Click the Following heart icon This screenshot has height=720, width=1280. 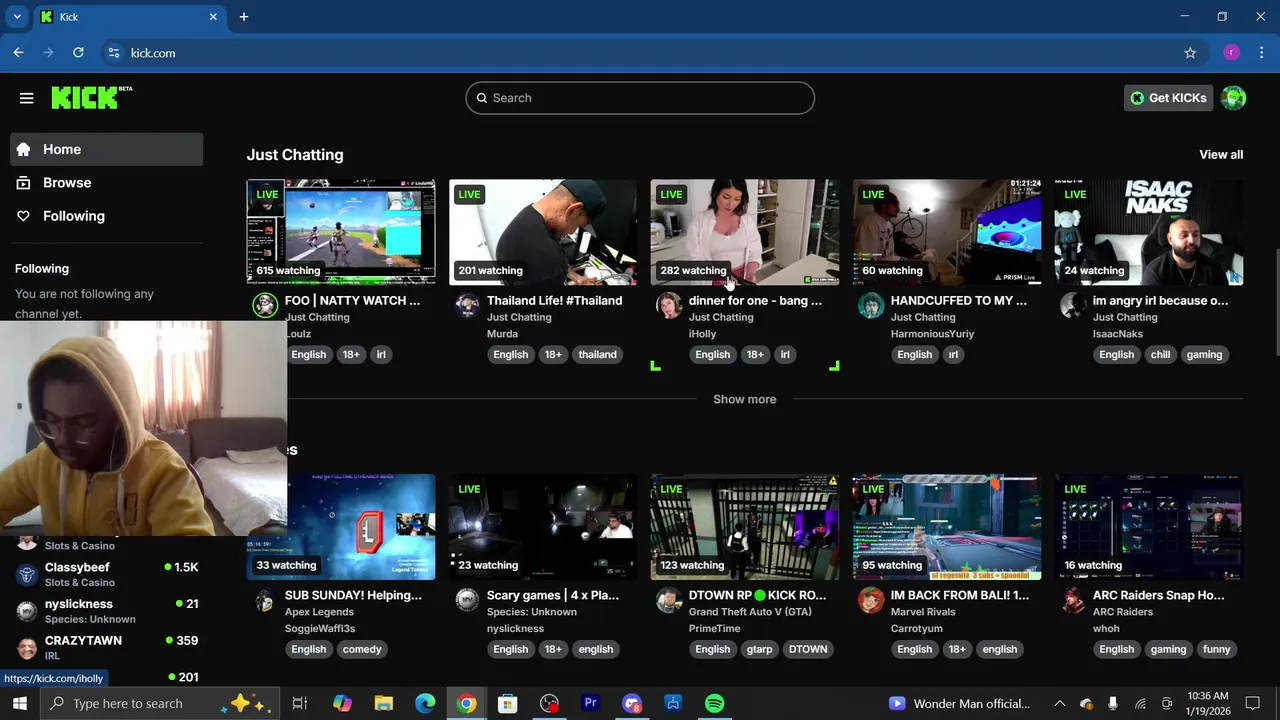24,216
